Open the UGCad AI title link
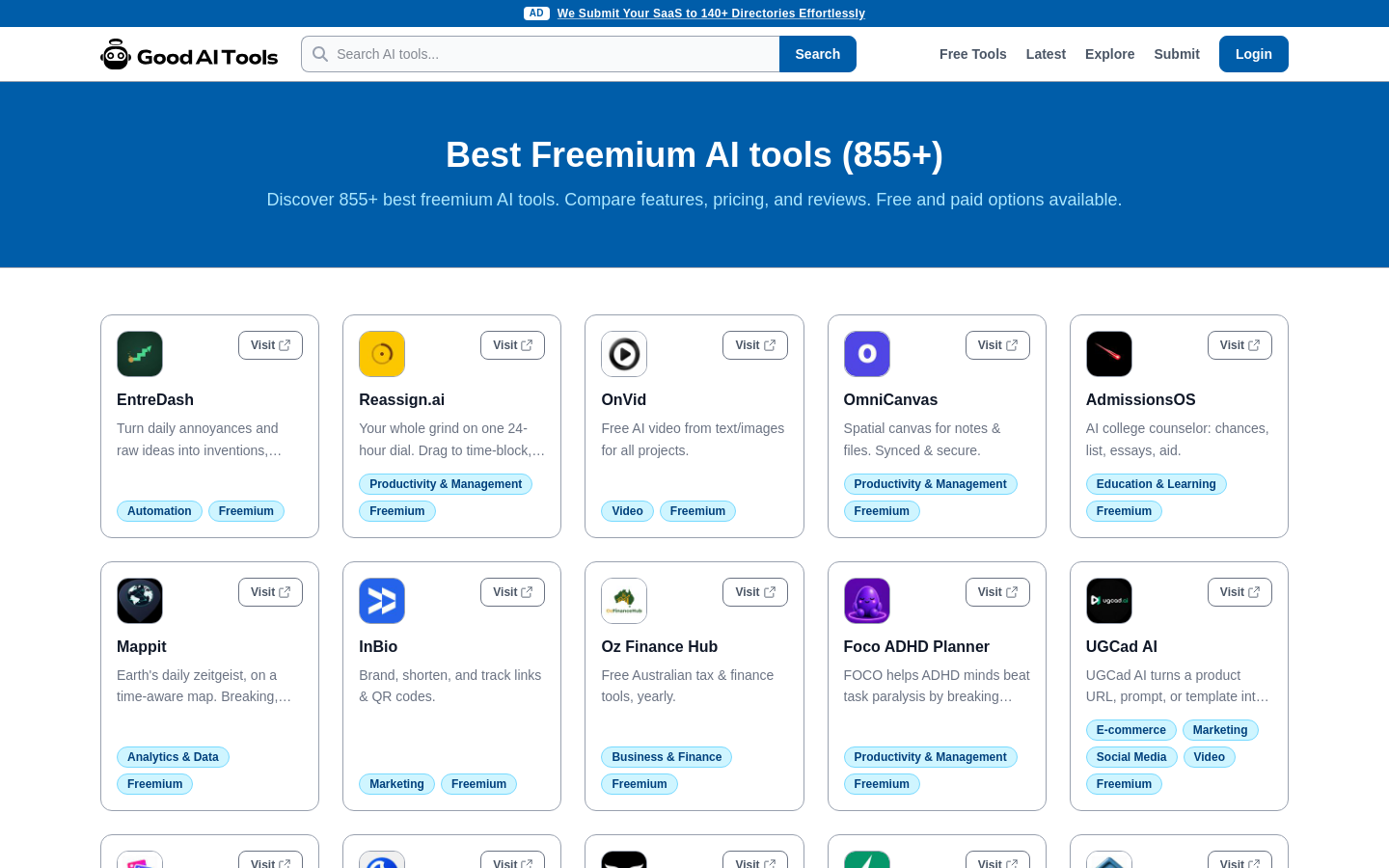Screen dimensions: 1389x868 pyautogui.click(x=1122, y=647)
